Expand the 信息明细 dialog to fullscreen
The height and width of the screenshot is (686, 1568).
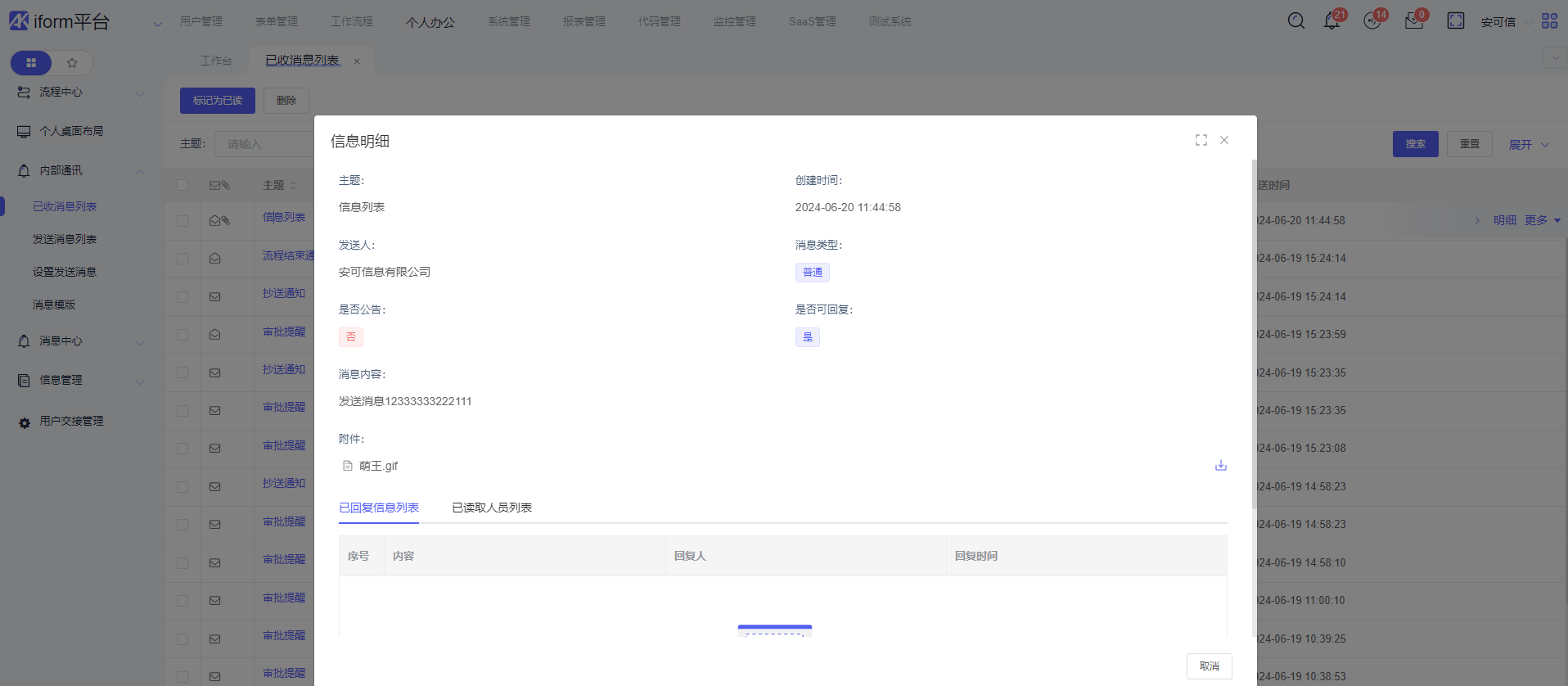click(x=1201, y=140)
